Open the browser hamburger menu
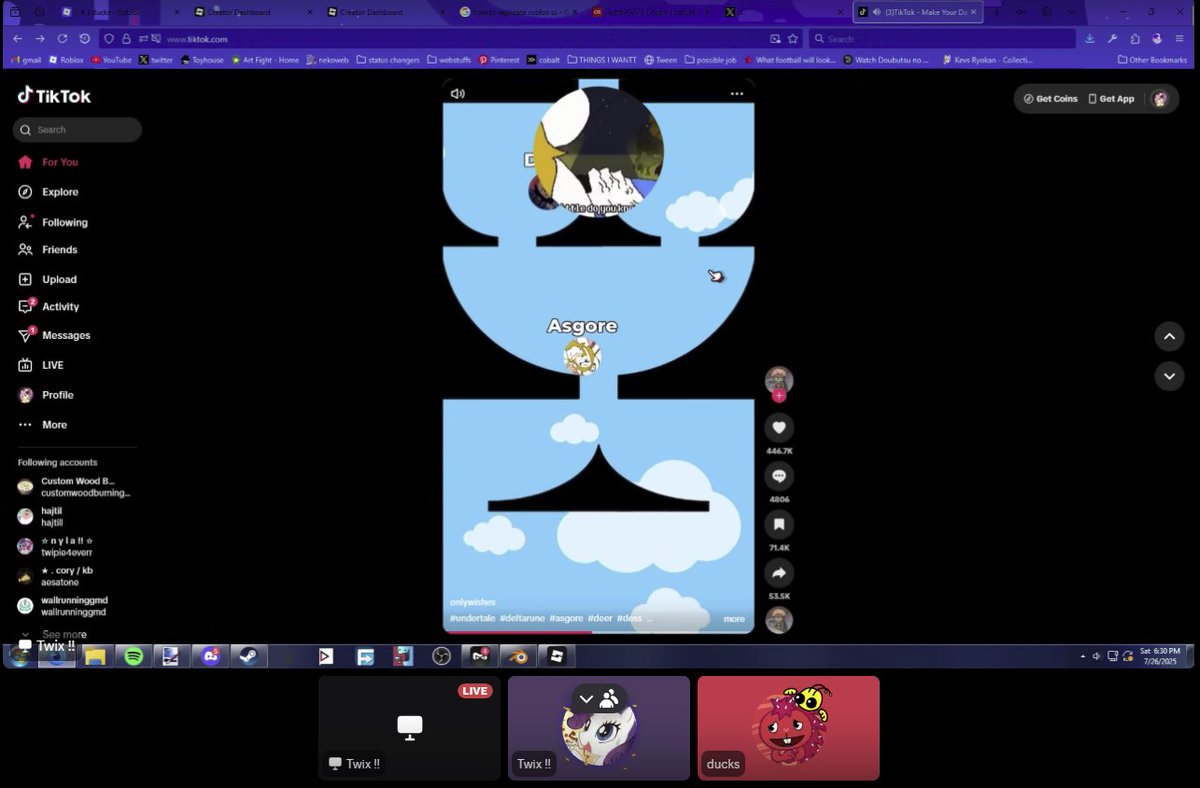The height and width of the screenshot is (788, 1200). pyautogui.click(x=1179, y=39)
